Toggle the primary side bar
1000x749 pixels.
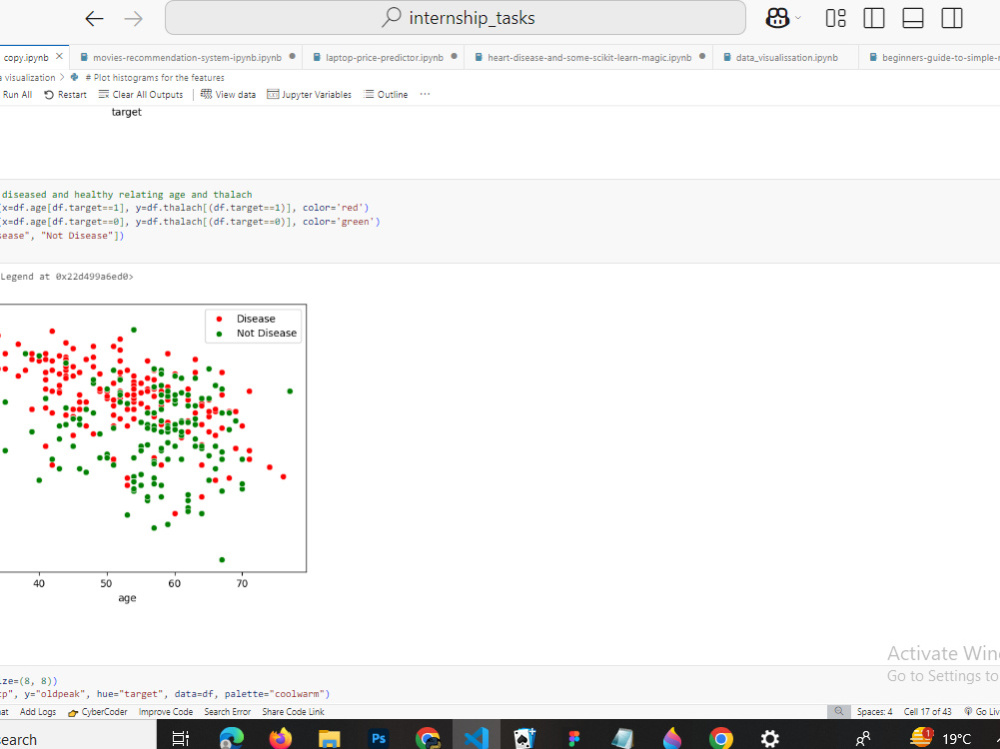(x=874, y=18)
